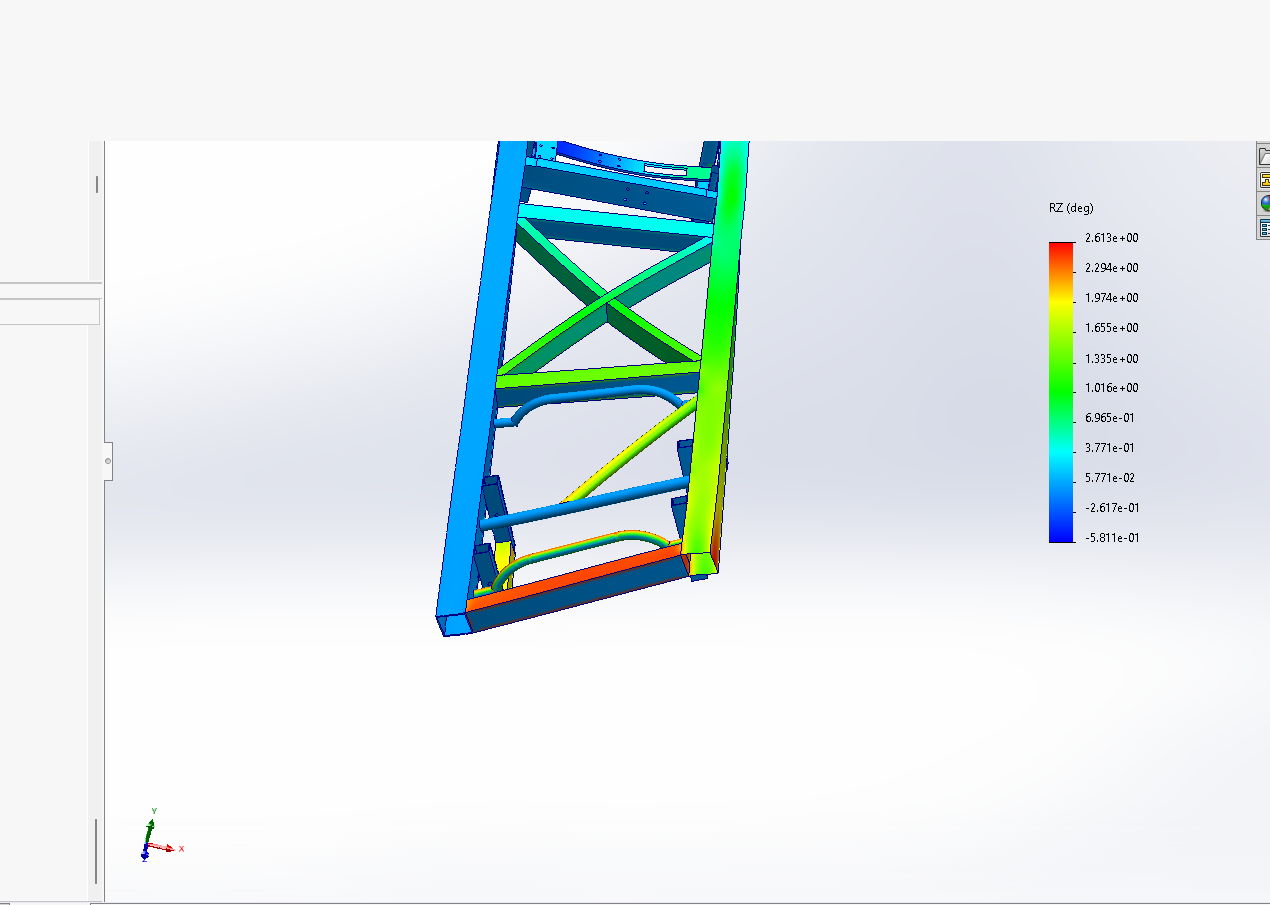The height and width of the screenshot is (905, 1270).
Task: Click the empty field in left panel
Action: pos(50,311)
